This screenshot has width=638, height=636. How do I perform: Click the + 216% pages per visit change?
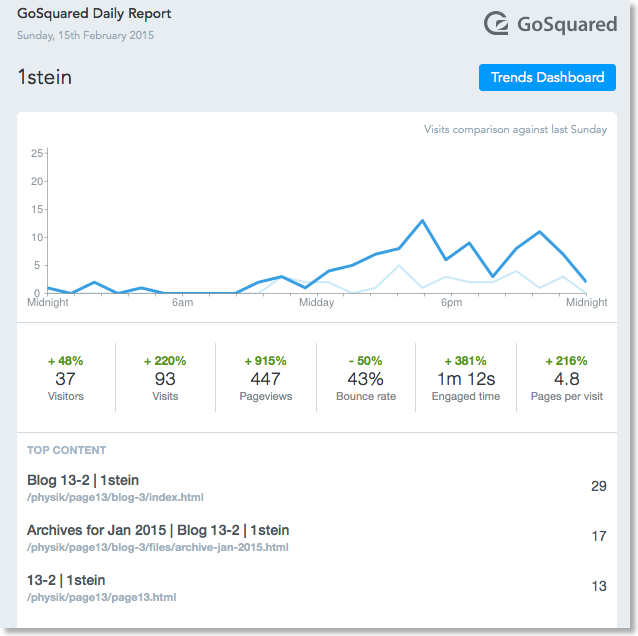coord(566,361)
